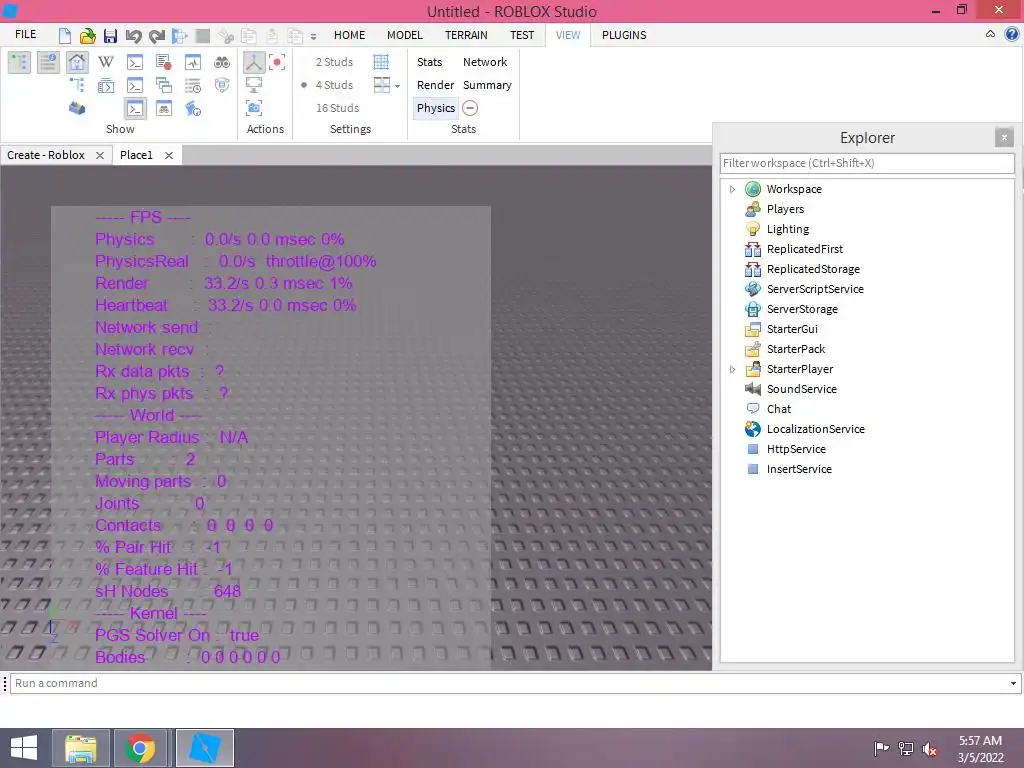Viewport: 1024px width, 768px height.
Task: Select SoundService in the Explorer
Action: (801, 389)
